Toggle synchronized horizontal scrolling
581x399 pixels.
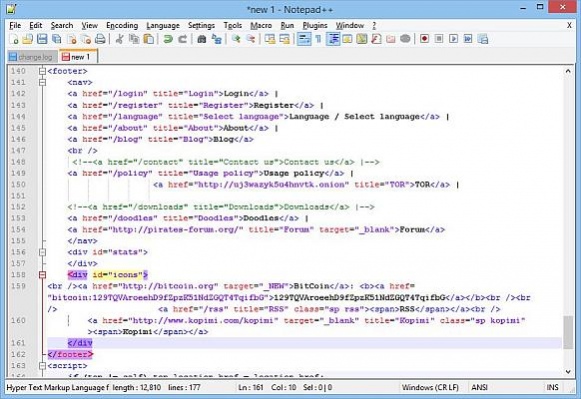pyautogui.click(x=285, y=39)
